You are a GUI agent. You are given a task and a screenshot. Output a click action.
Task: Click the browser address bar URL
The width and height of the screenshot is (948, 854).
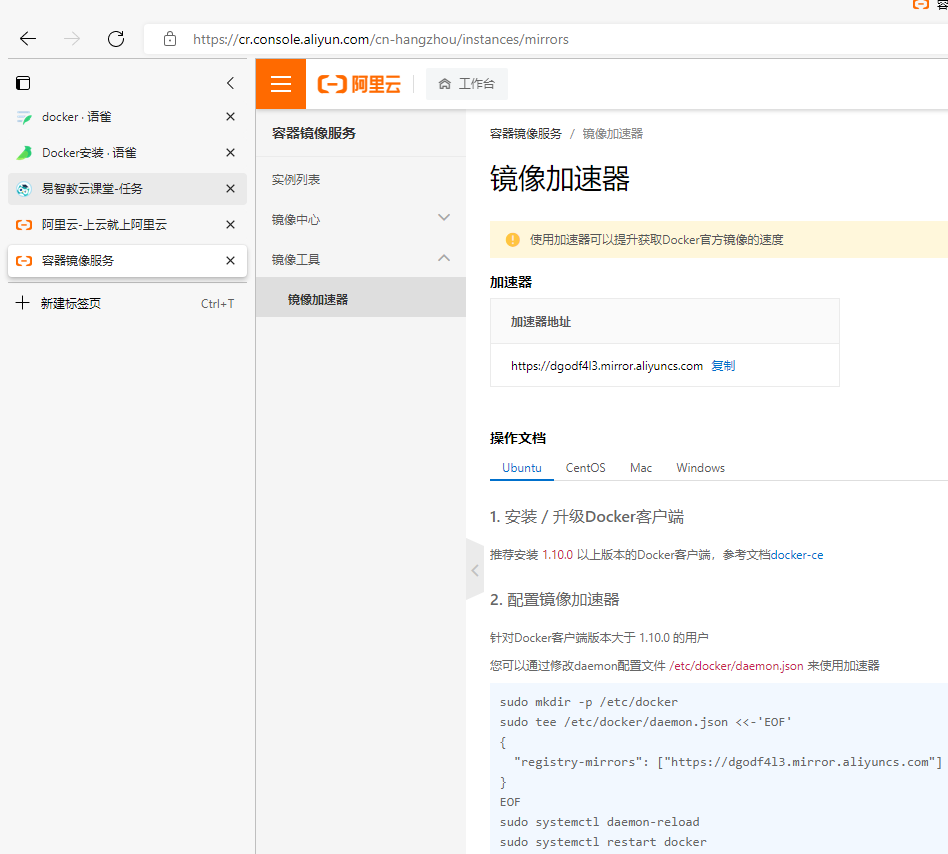tap(381, 39)
